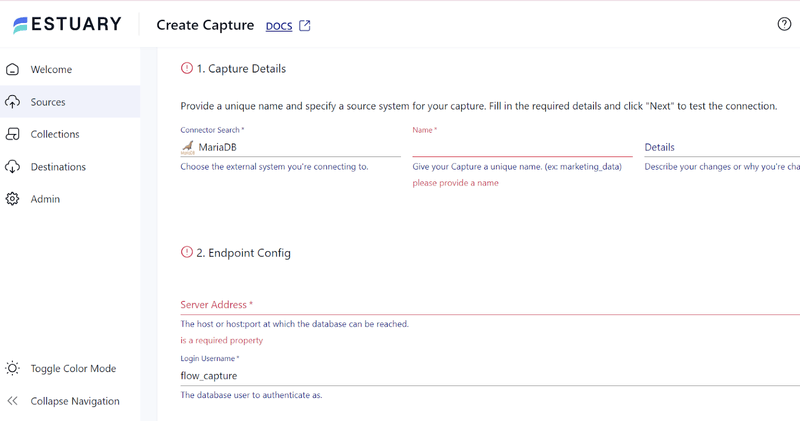This screenshot has height=421, width=800.
Task: Toggle Color Mode sun icon
Action: click(13, 368)
